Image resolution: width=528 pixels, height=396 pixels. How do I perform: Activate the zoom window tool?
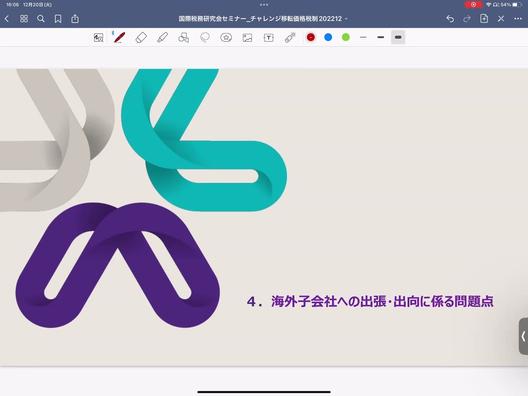[x=98, y=37]
